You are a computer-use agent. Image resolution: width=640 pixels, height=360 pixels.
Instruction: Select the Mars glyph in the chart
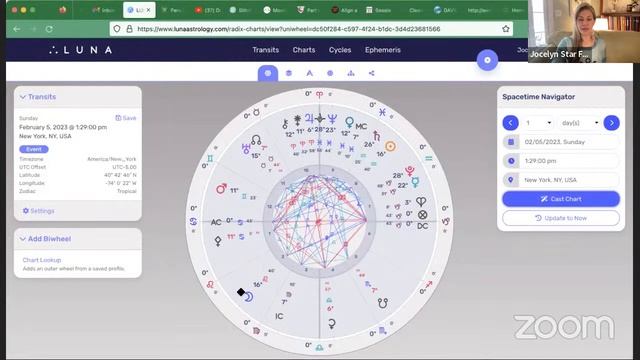point(221,189)
